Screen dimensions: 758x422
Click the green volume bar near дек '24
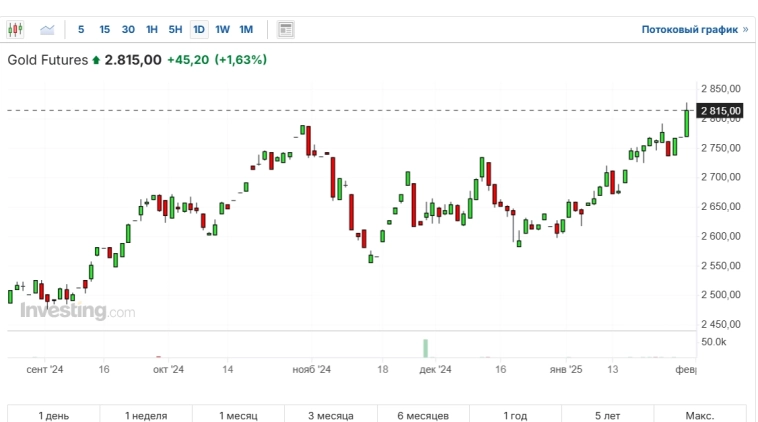[425, 347]
